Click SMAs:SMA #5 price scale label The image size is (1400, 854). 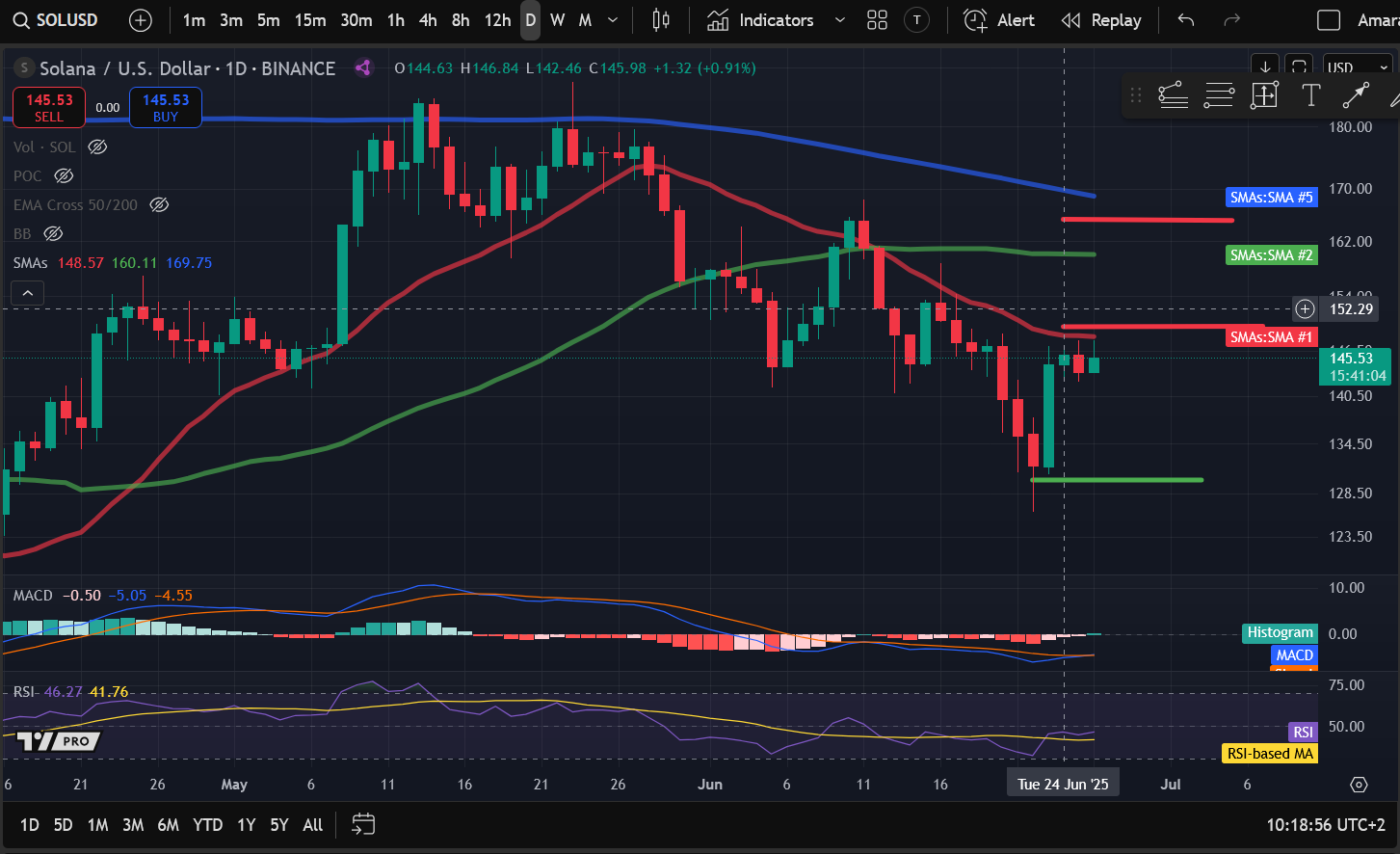[x=1271, y=198]
